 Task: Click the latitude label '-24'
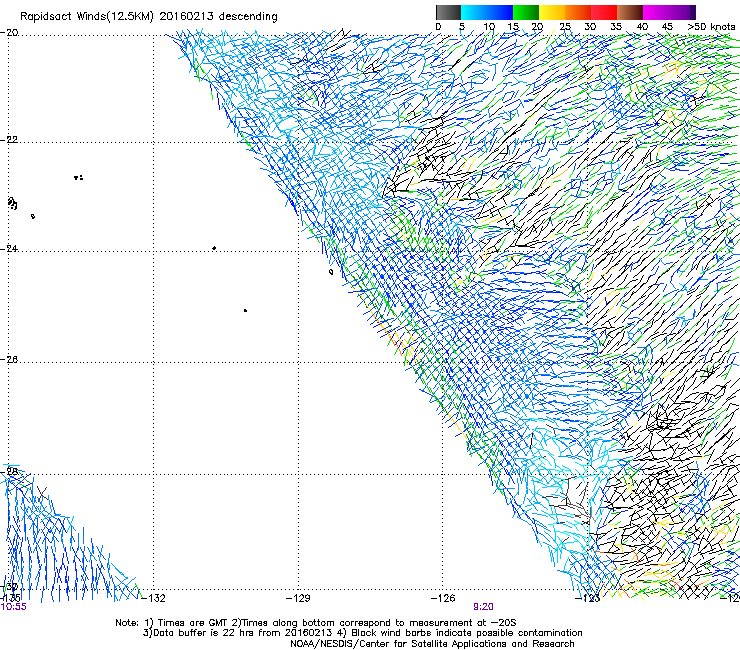tap(9, 249)
